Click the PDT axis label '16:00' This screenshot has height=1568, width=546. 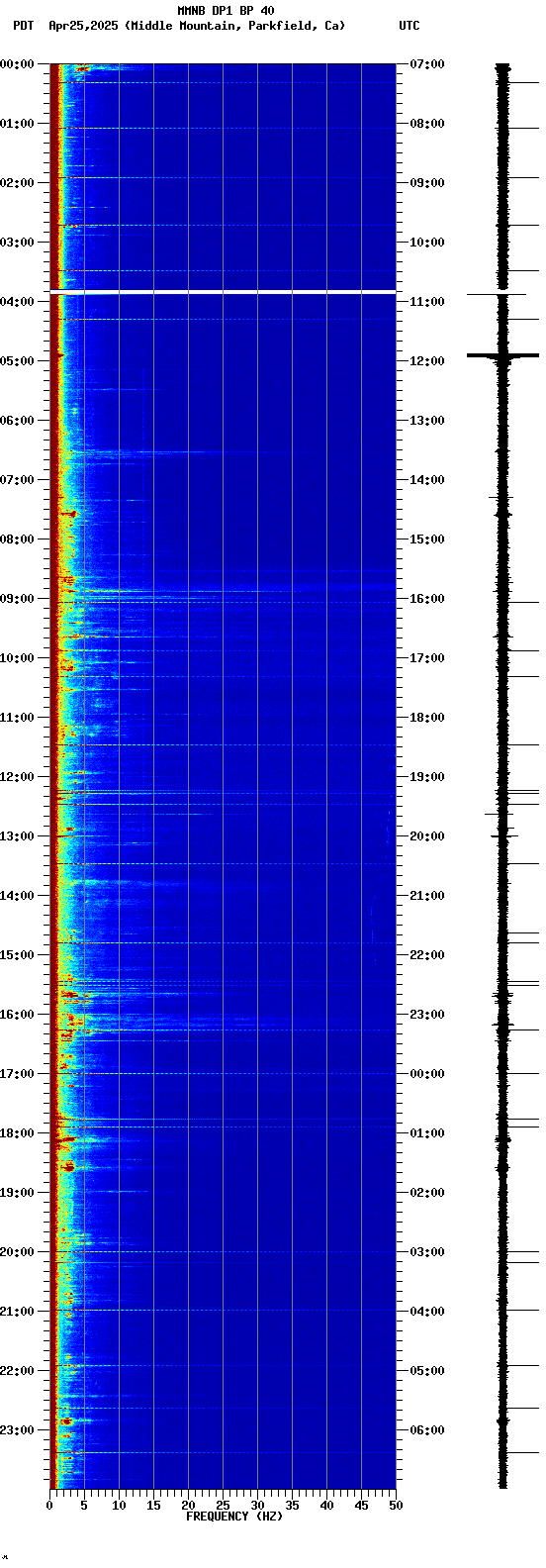pyautogui.click(x=17, y=1015)
